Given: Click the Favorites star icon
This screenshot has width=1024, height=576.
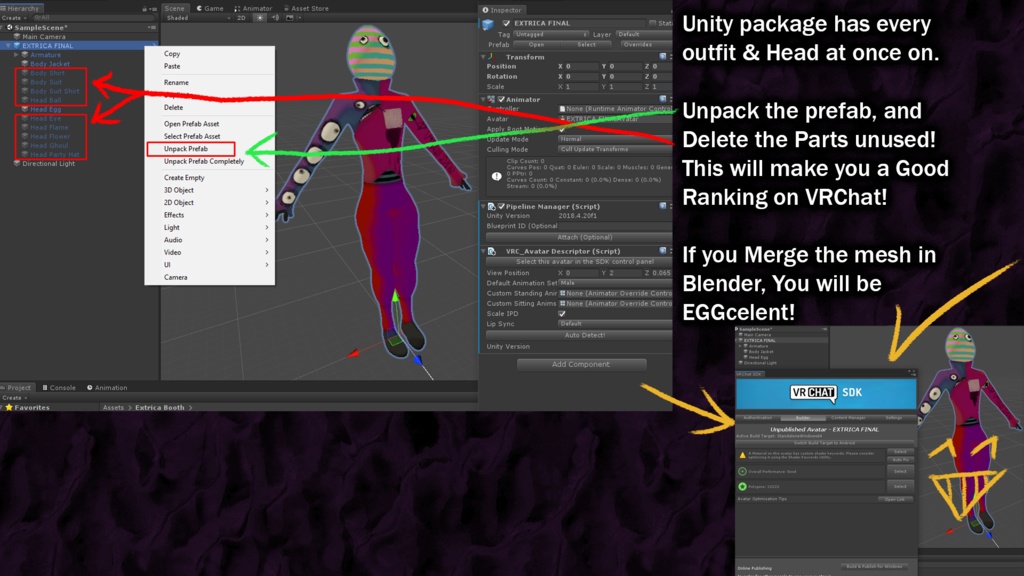Looking at the screenshot, I should click(9, 407).
